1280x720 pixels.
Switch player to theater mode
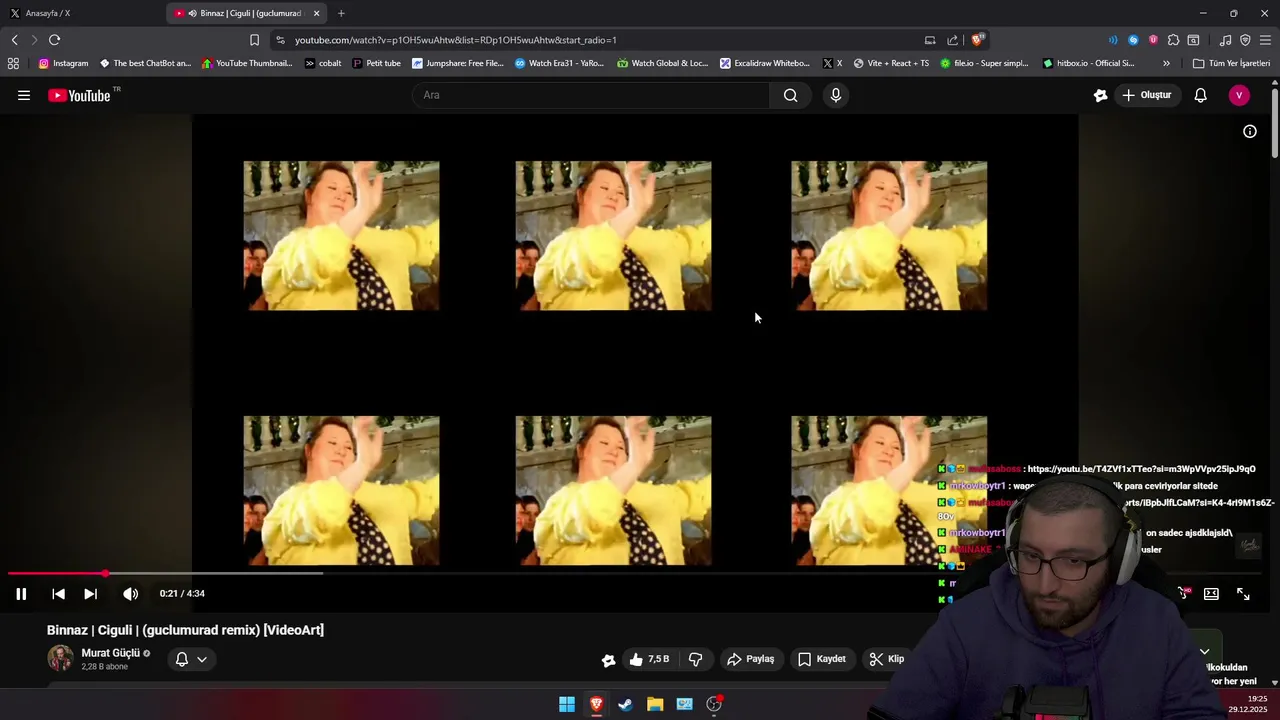1211,594
